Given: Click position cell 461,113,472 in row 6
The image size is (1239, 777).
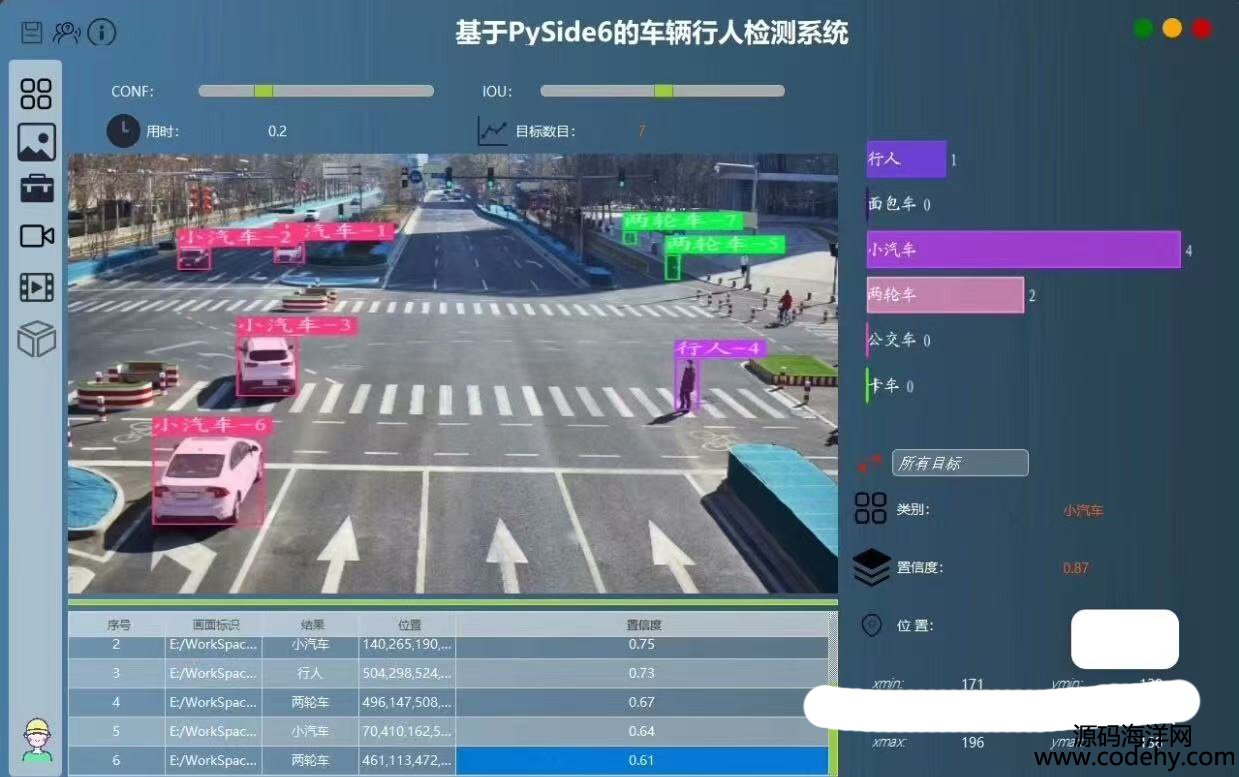Looking at the screenshot, I should point(408,761).
